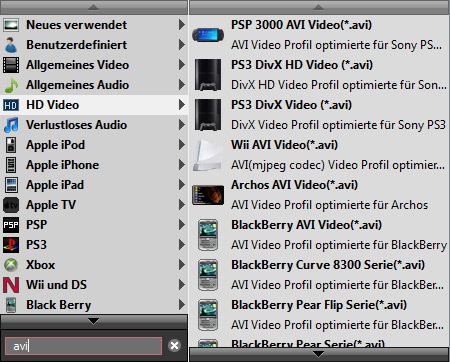This screenshot has width=450, height=362.
Task: Open the Verlustloses Audio category
Action: coord(94,125)
